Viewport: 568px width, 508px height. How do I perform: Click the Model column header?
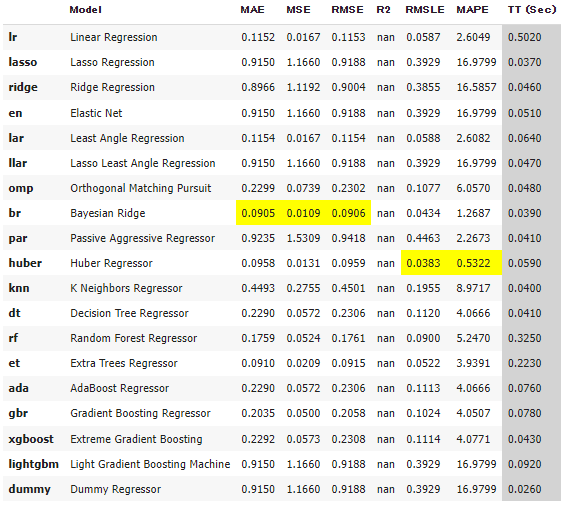pyautogui.click(x=85, y=10)
